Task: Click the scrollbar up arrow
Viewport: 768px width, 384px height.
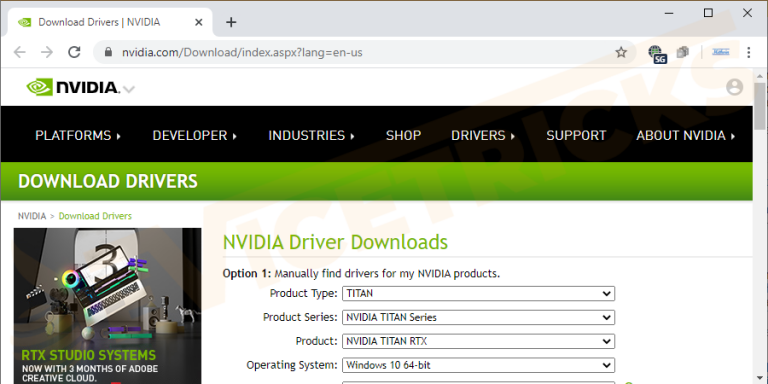Action: 760,76
